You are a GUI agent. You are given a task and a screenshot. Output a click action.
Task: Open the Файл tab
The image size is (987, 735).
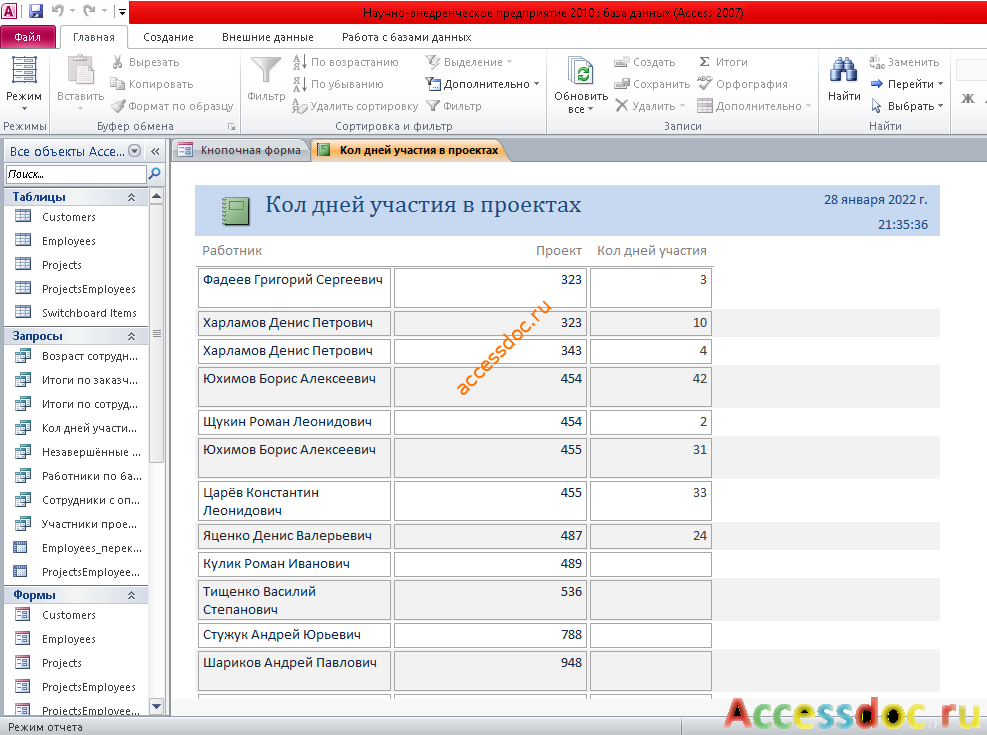(28, 37)
